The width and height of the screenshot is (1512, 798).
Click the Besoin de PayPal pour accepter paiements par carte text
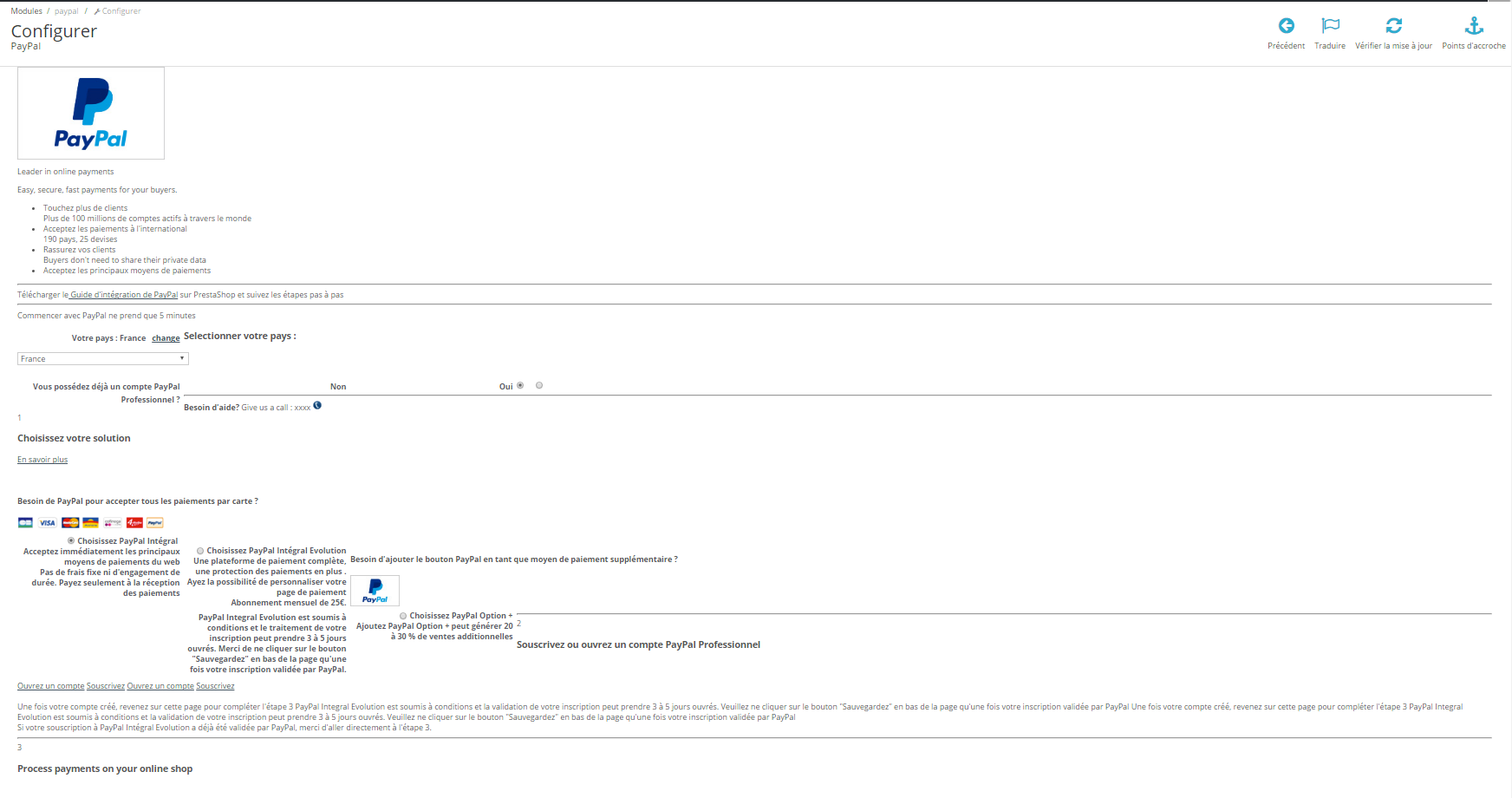[138, 501]
